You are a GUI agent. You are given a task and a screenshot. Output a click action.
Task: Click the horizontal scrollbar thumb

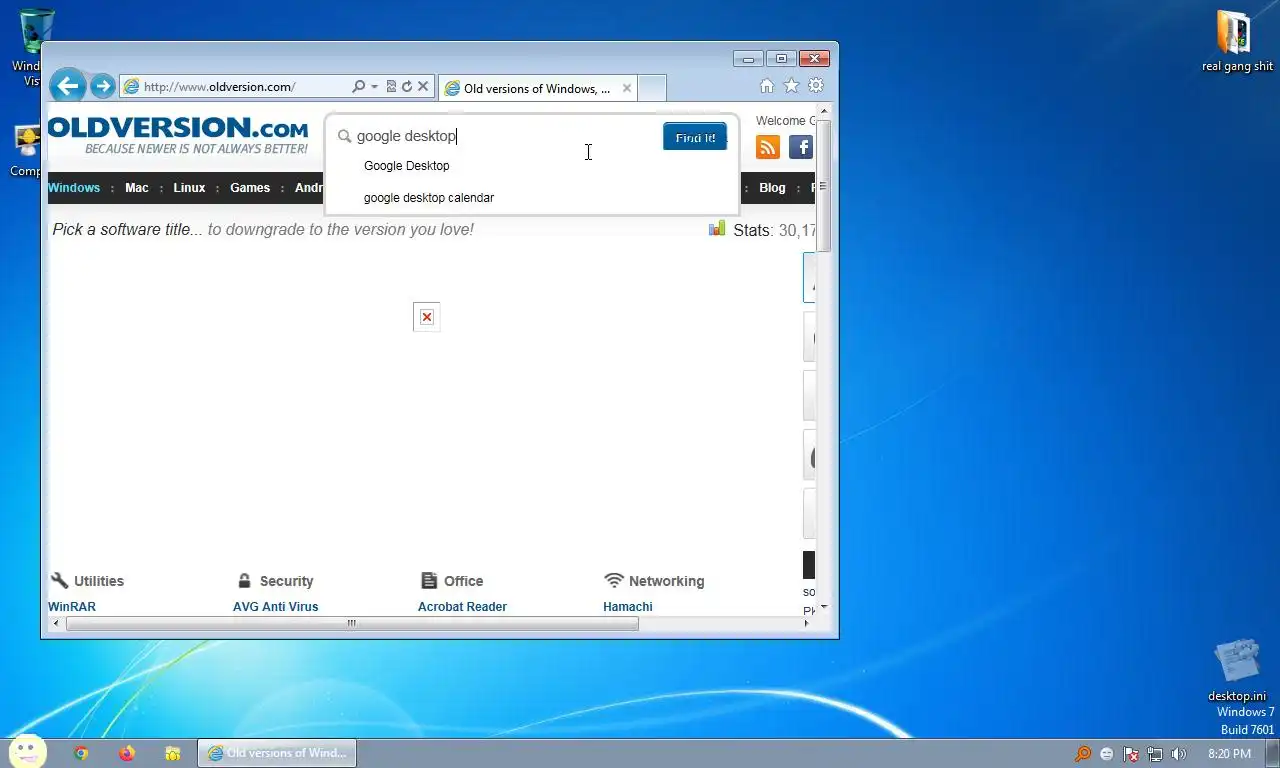click(x=352, y=624)
